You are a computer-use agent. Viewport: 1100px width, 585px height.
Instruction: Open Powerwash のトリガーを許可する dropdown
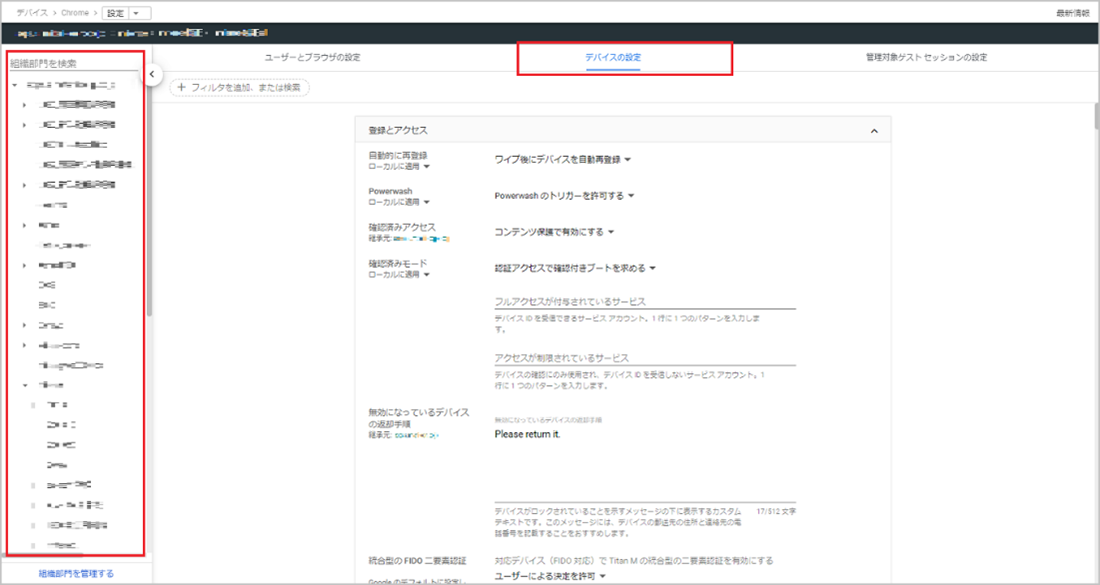coord(565,196)
